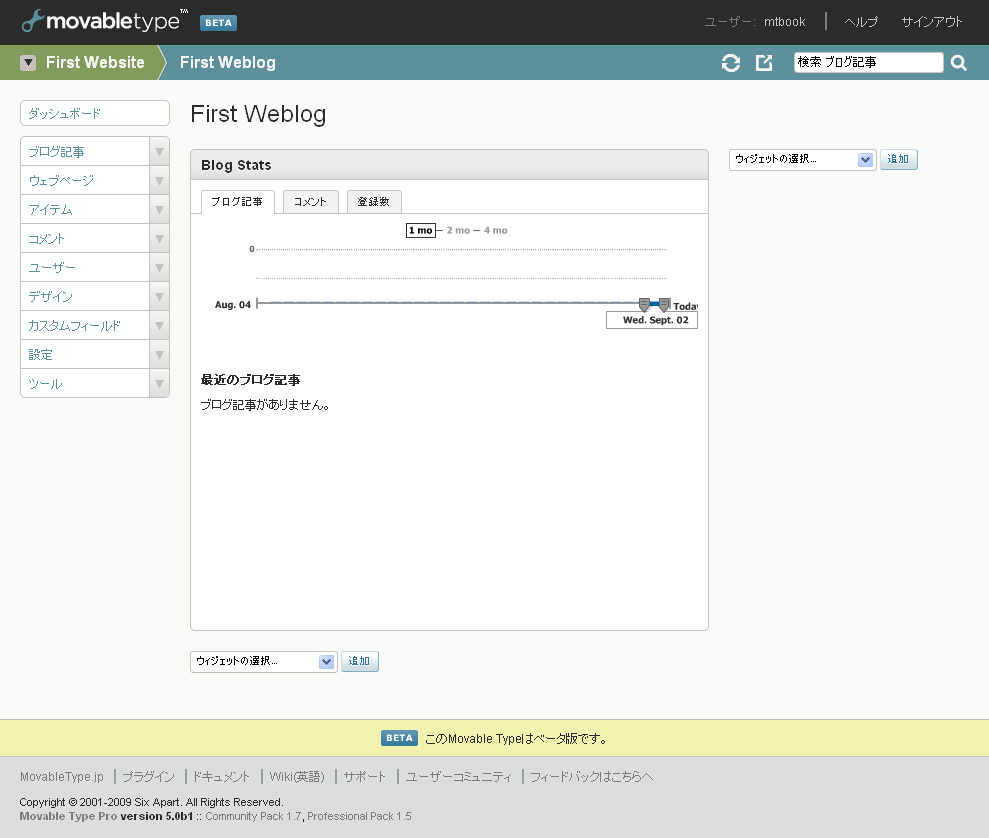This screenshot has width=989, height=838.
Task: Expand the ブログ記事 menu arrow
Action: coord(160,151)
